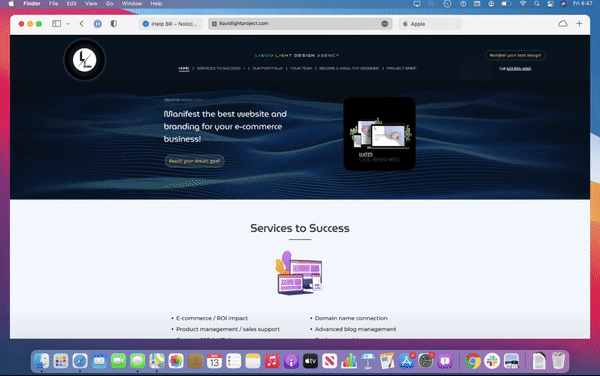The width and height of the screenshot is (600, 376).
Task: Open Slack from the Dock
Action: (492, 361)
